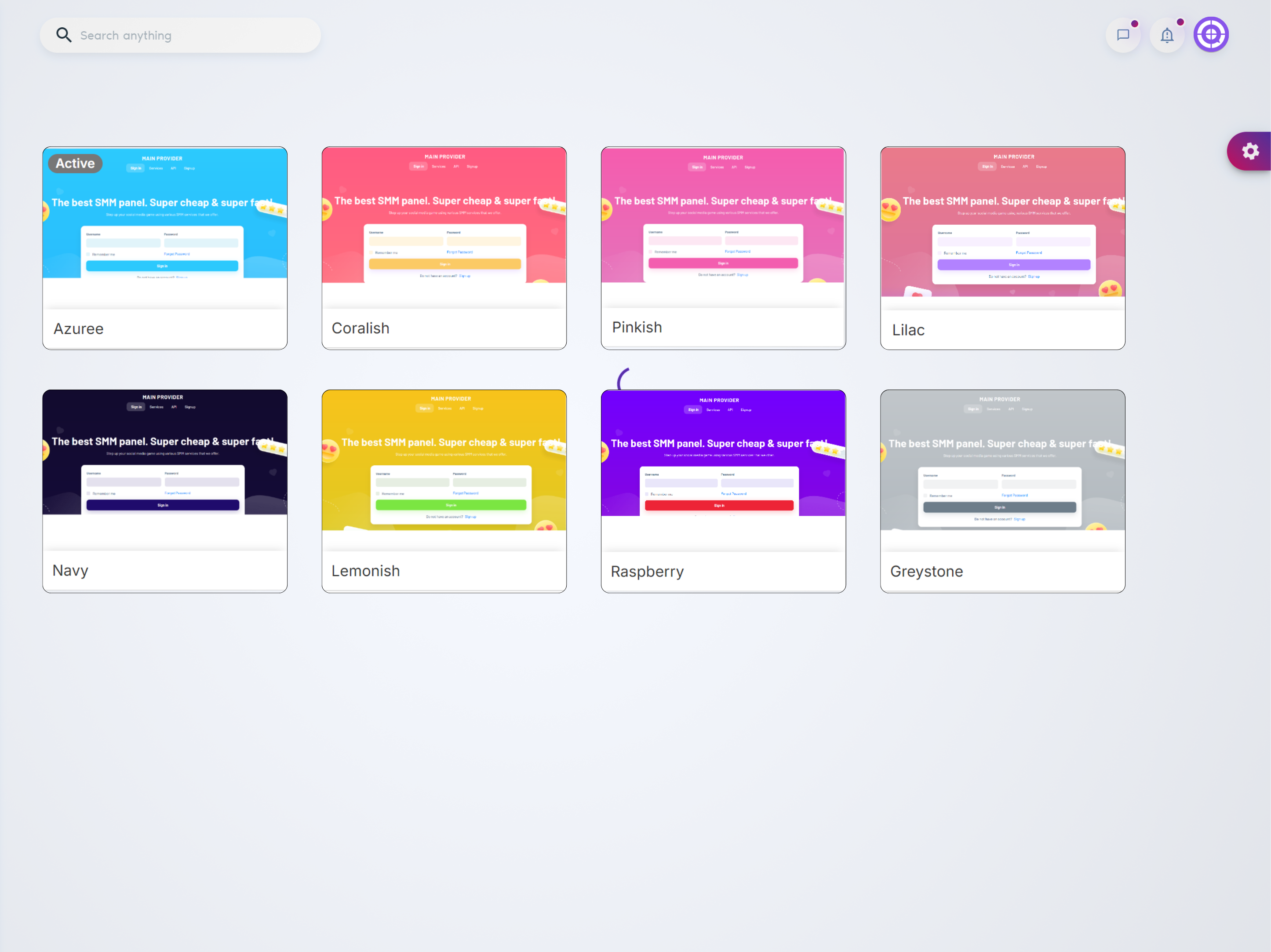Select the Coralish theme preview

(x=444, y=230)
